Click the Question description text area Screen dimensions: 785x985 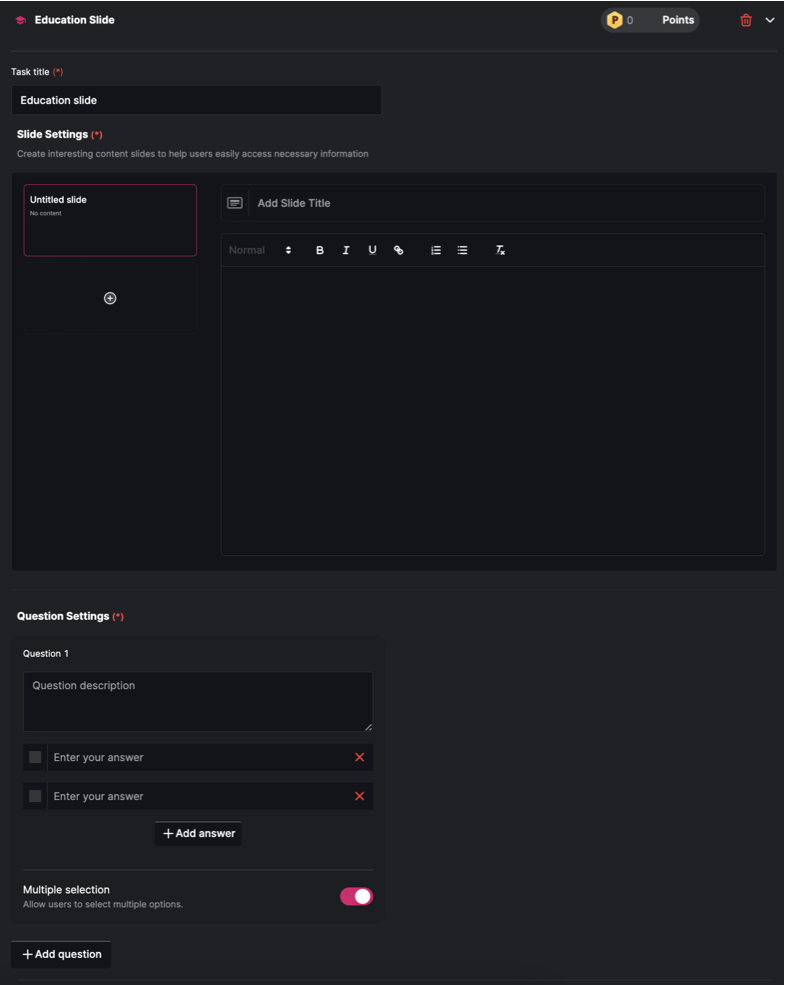click(x=198, y=701)
